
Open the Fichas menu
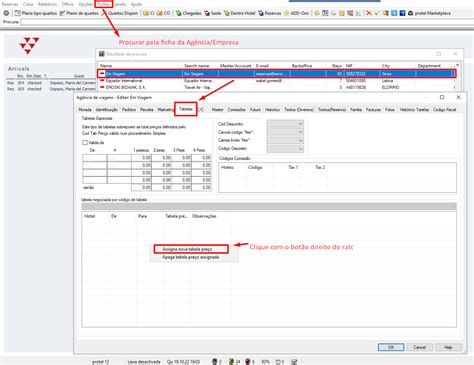pos(104,4)
